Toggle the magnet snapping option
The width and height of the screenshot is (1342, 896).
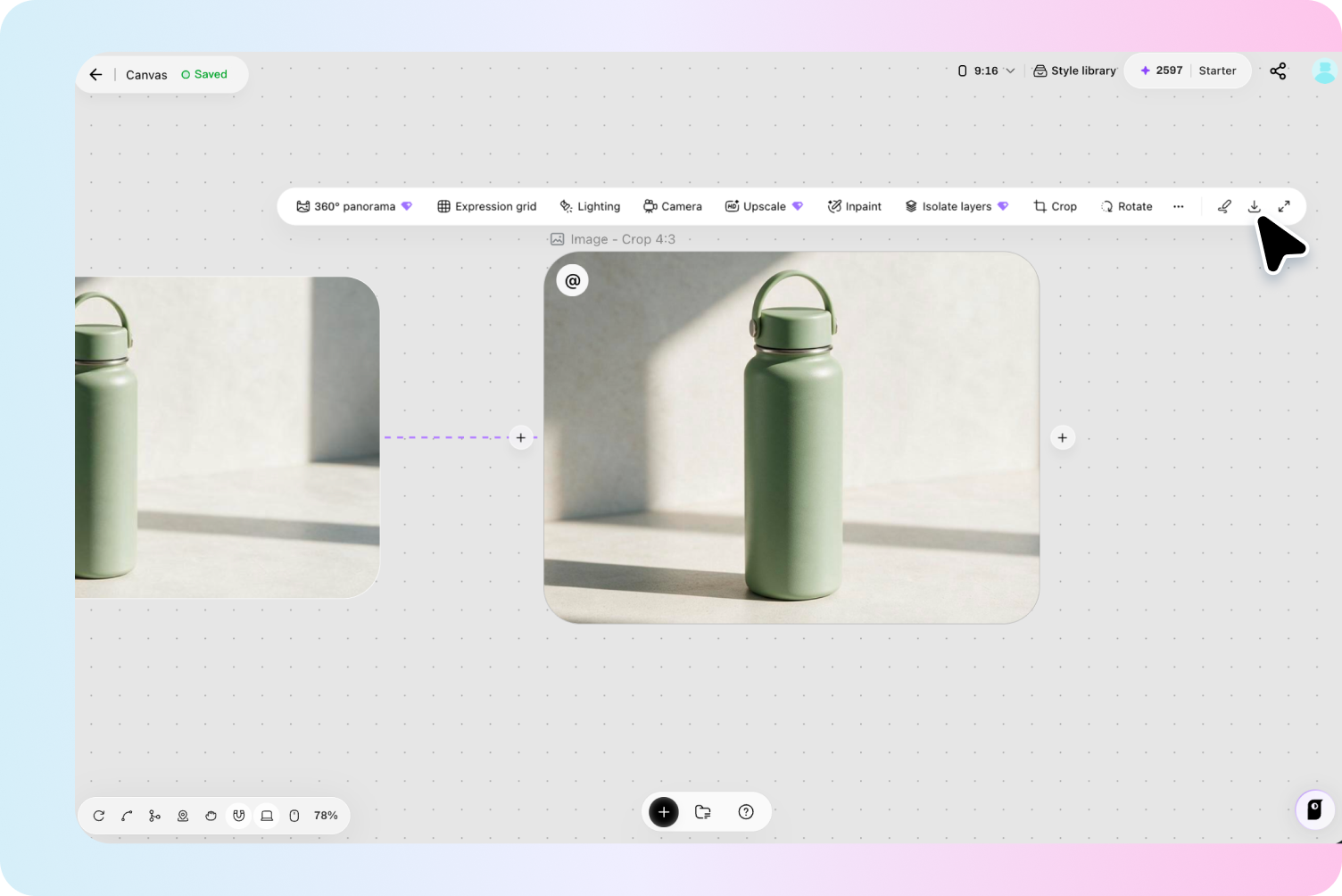point(238,816)
